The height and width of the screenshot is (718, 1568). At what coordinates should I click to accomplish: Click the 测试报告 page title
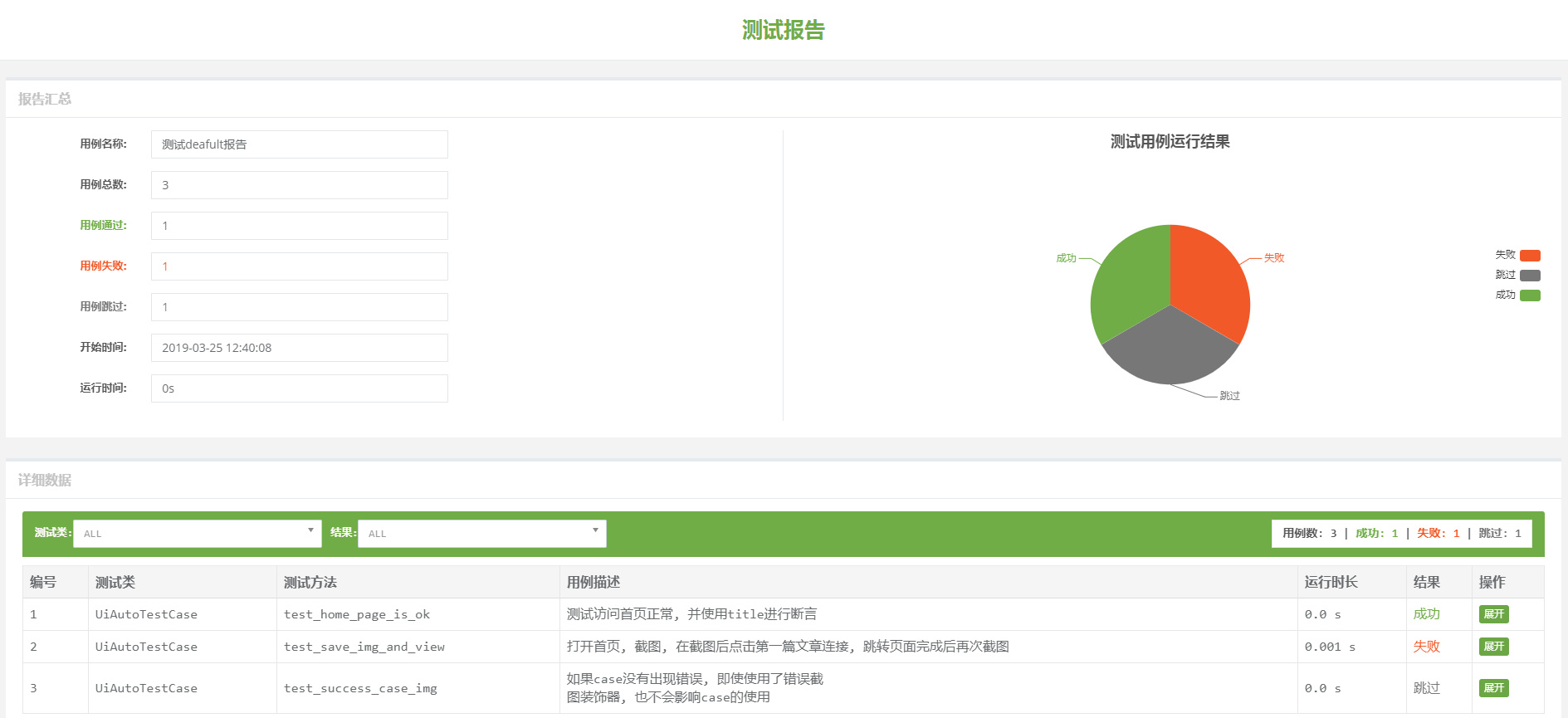tap(784, 30)
